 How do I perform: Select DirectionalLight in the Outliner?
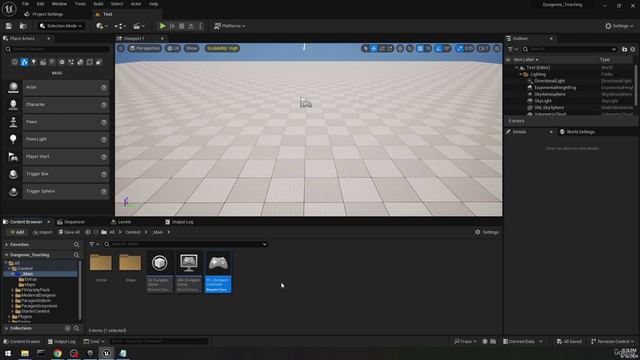(x=549, y=81)
